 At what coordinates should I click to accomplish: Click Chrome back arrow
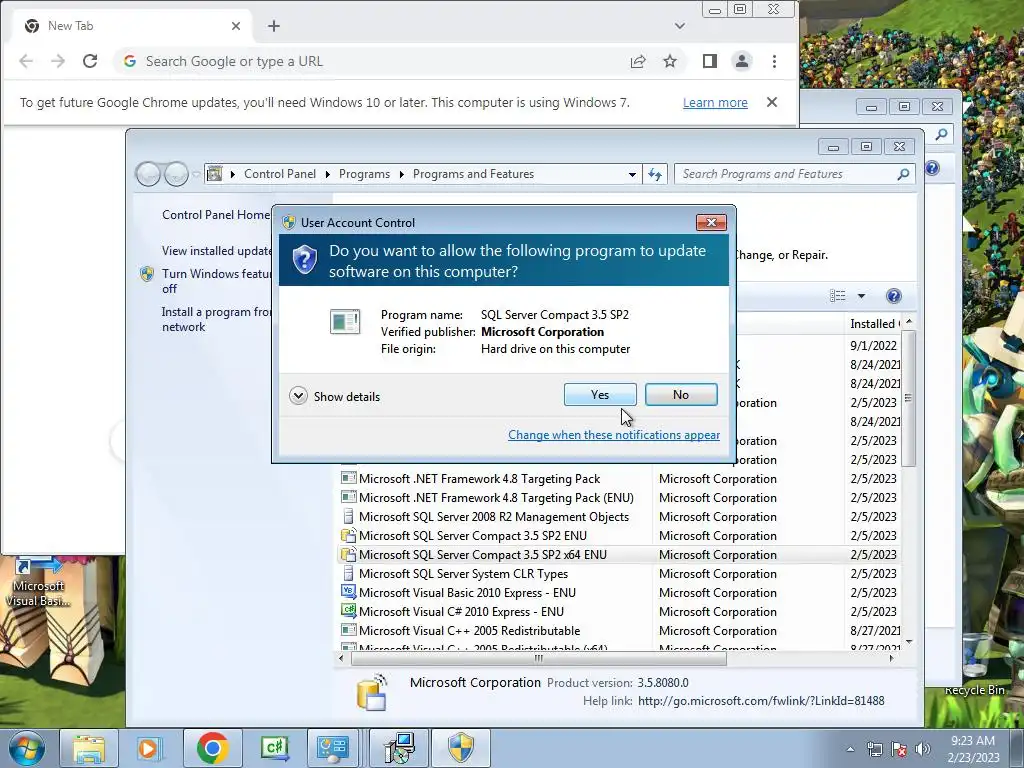(x=26, y=61)
